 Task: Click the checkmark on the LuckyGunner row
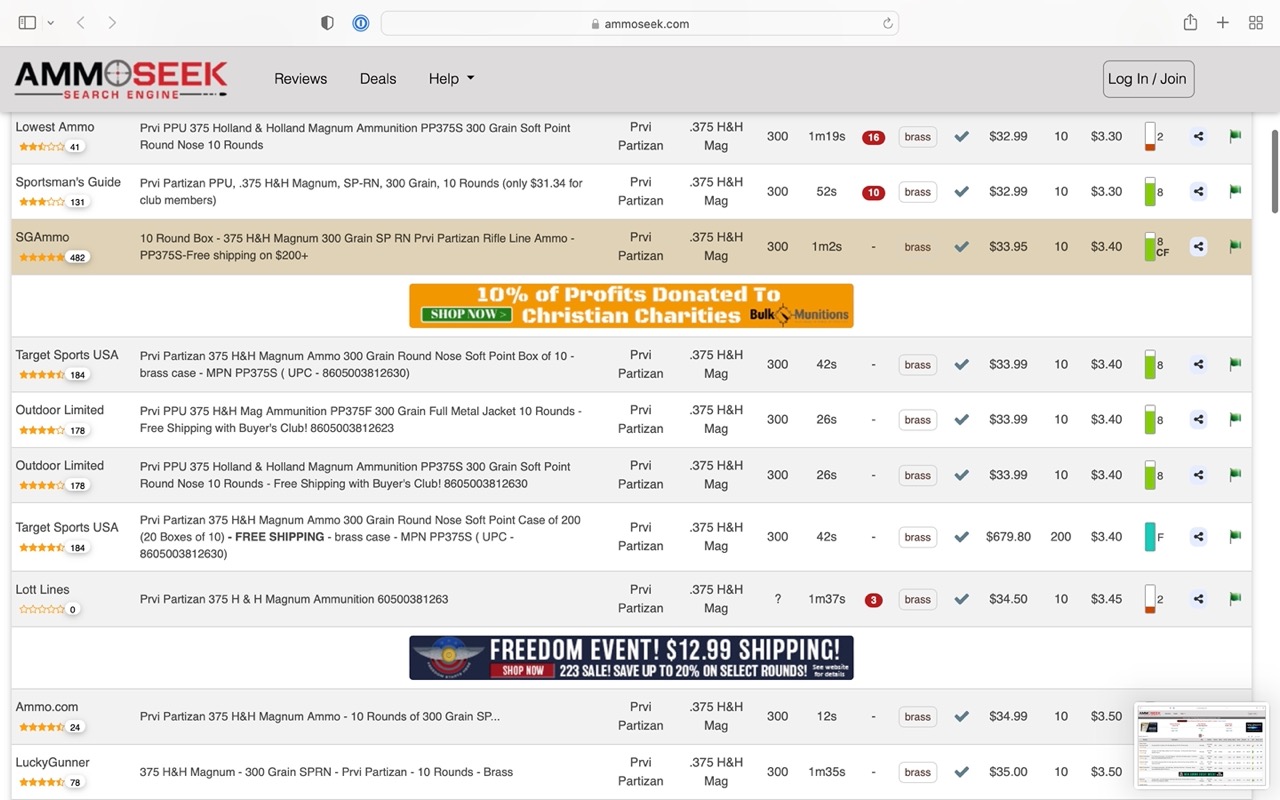click(961, 772)
